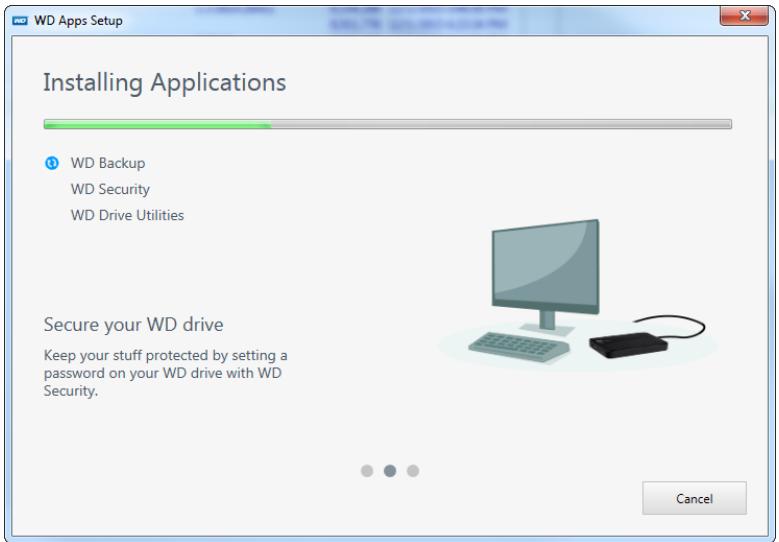This screenshot has width=779, height=542.
Task: Click the computer and drive illustration
Action: tap(577, 293)
